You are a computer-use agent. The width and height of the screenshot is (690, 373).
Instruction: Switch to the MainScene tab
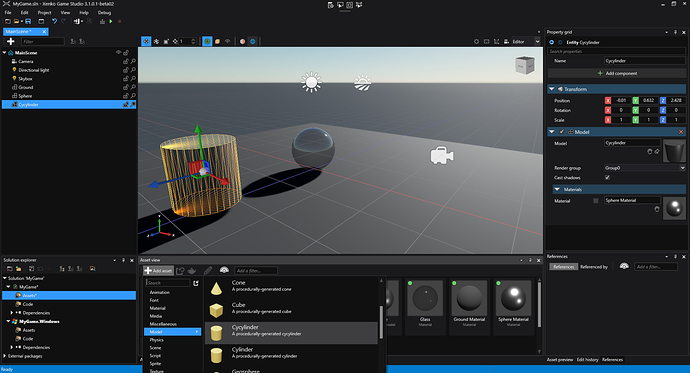pos(26,32)
